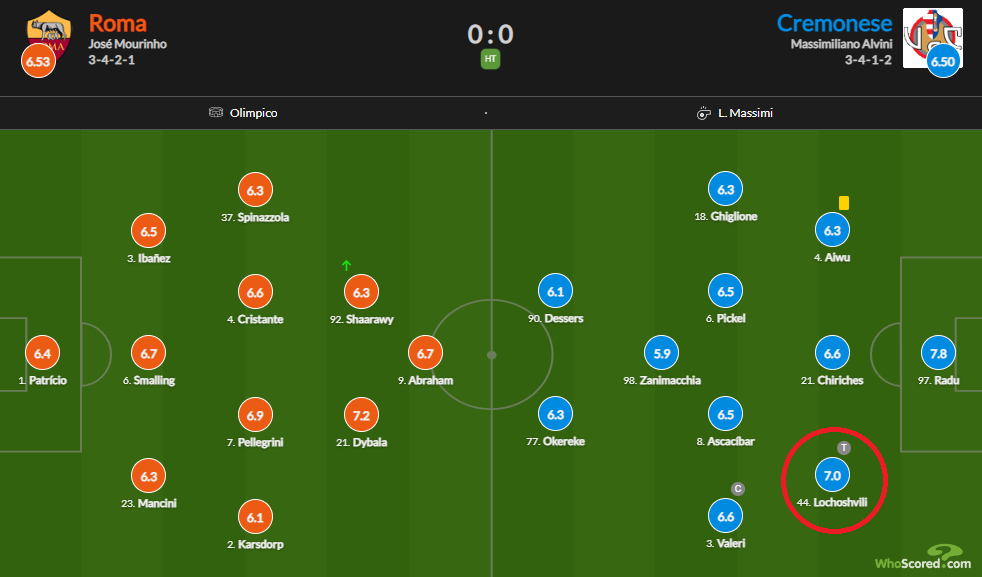Image resolution: width=982 pixels, height=577 pixels.
Task: Open the Roma team name link
Action: click(117, 23)
